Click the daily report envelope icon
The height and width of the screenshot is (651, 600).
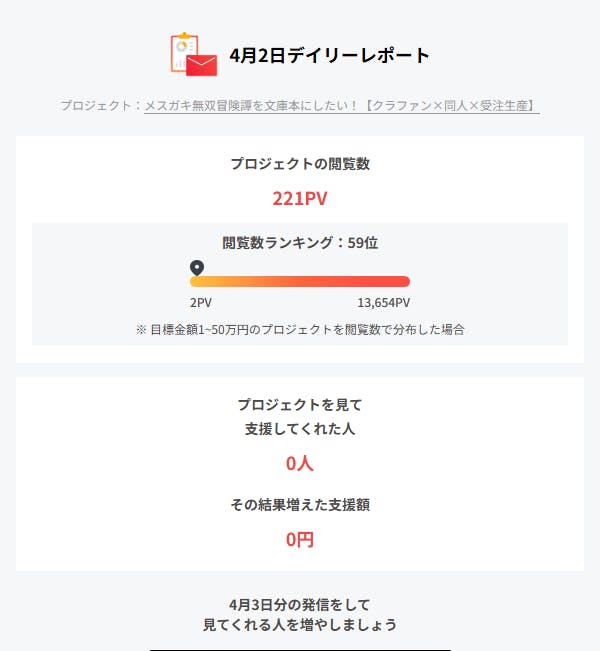(194, 54)
